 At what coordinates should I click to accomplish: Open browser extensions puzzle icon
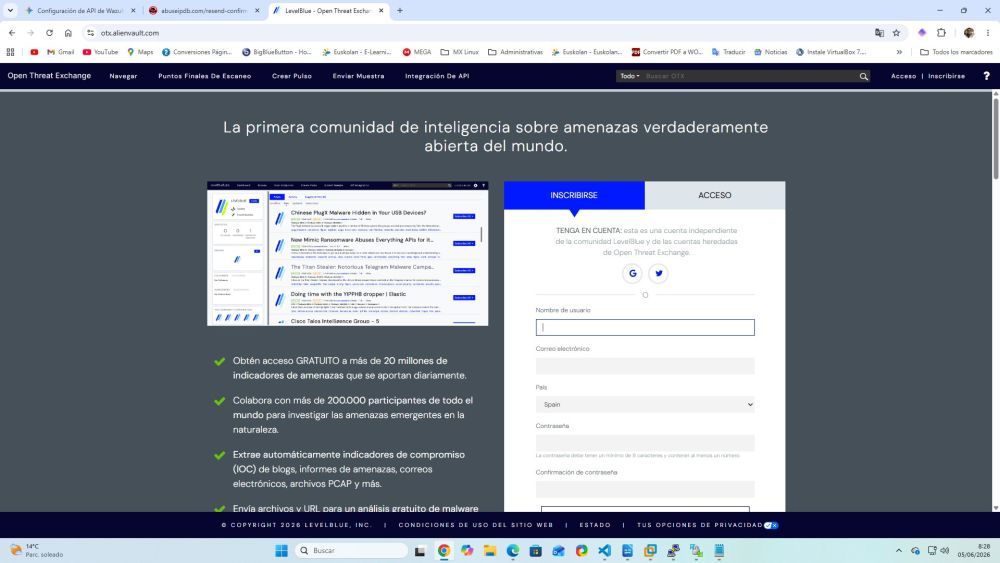point(941,33)
